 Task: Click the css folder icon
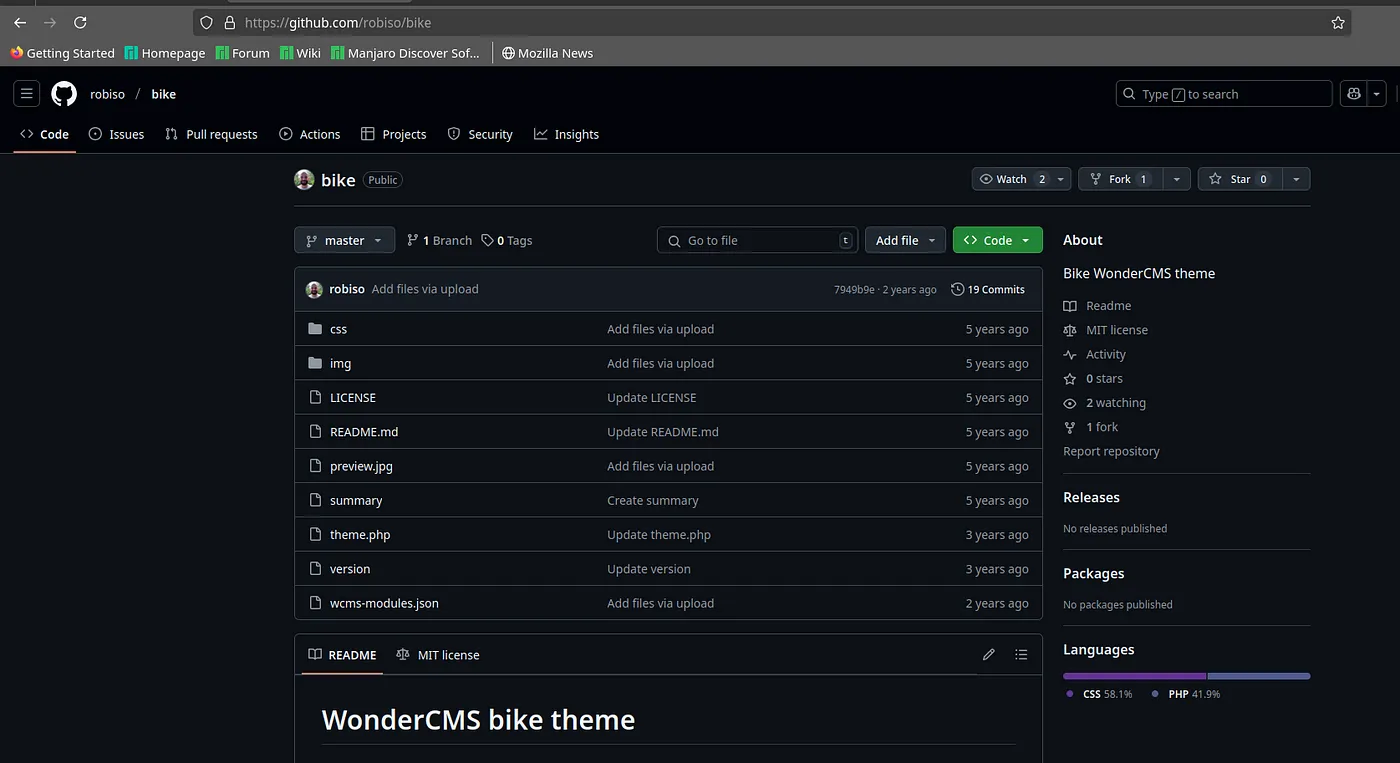315,329
